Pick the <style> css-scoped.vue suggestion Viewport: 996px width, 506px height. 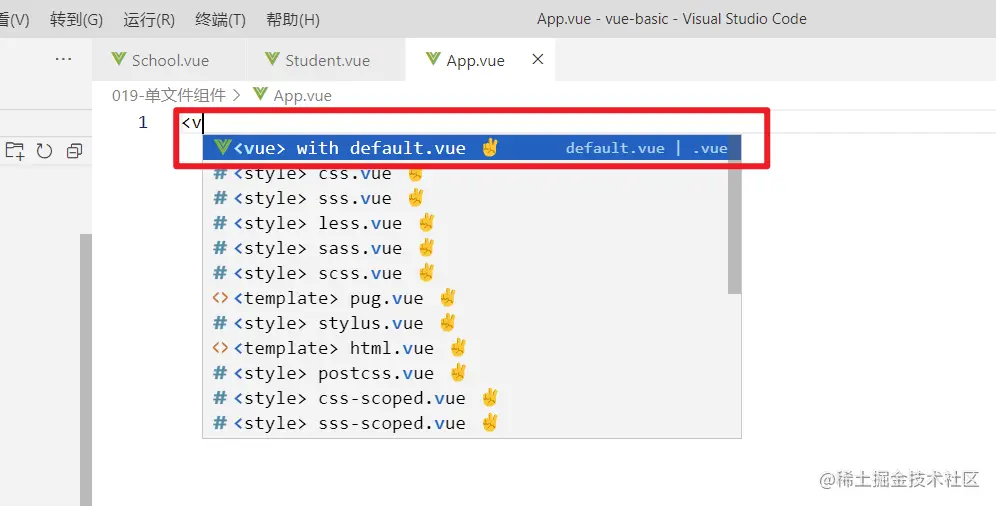click(x=466, y=398)
